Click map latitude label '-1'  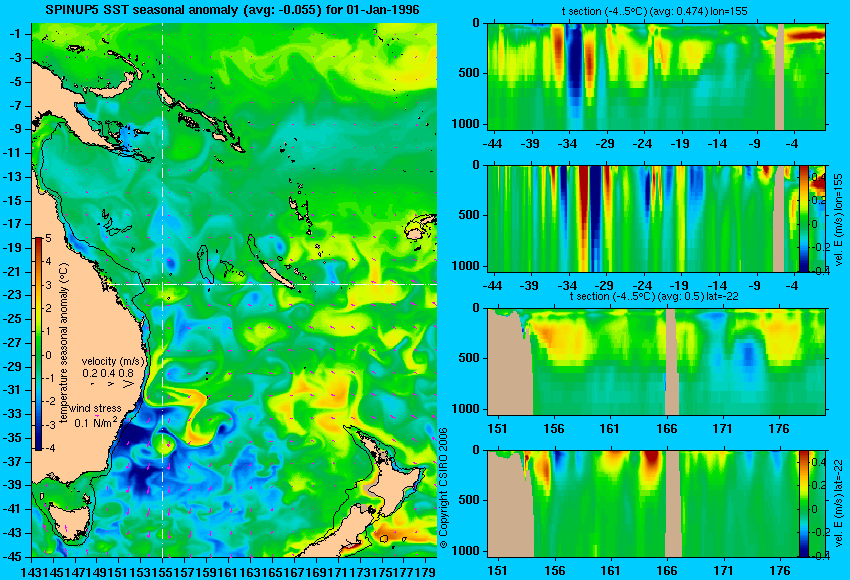click(x=15, y=34)
